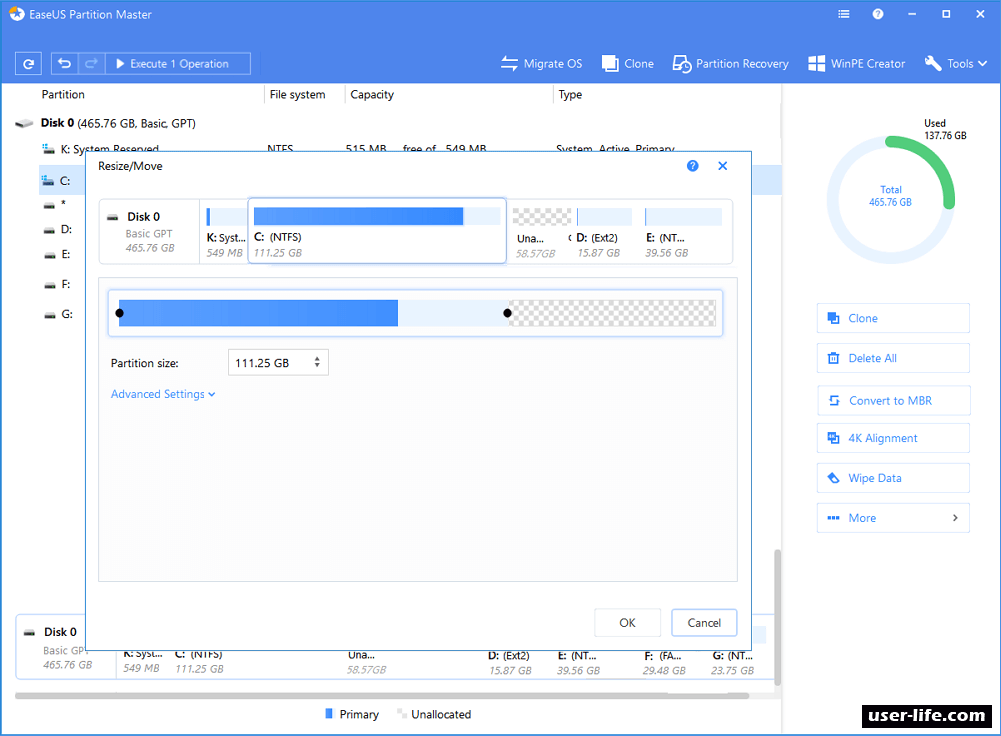Click Delete All in the right panel

(x=893, y=358)
